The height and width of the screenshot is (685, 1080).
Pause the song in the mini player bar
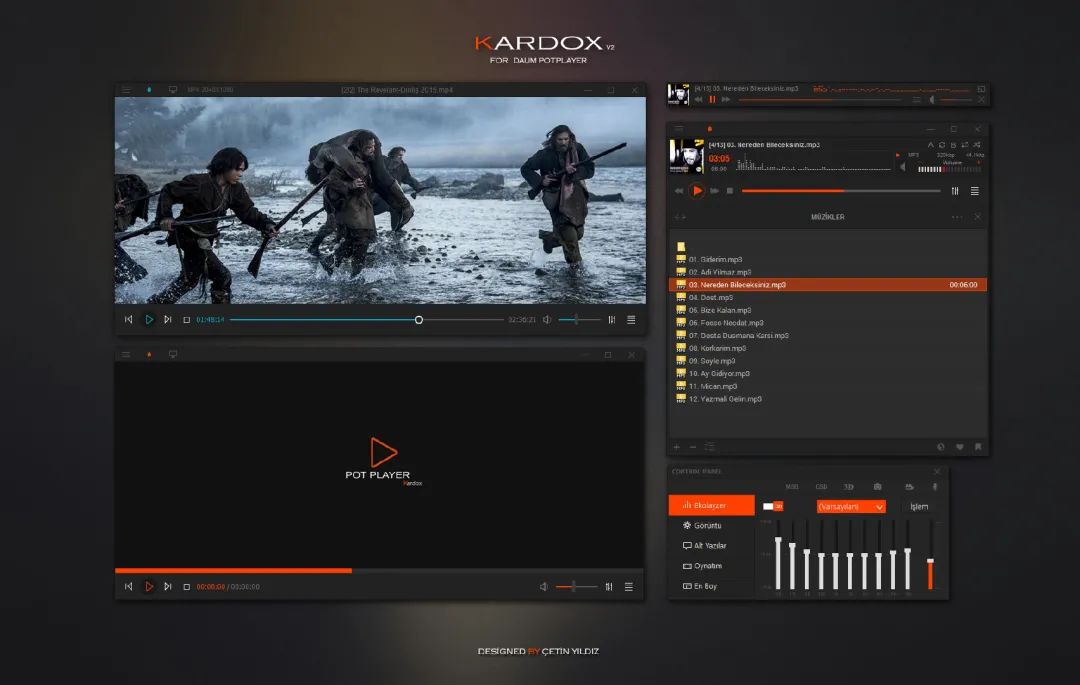(x=712, y=100)
